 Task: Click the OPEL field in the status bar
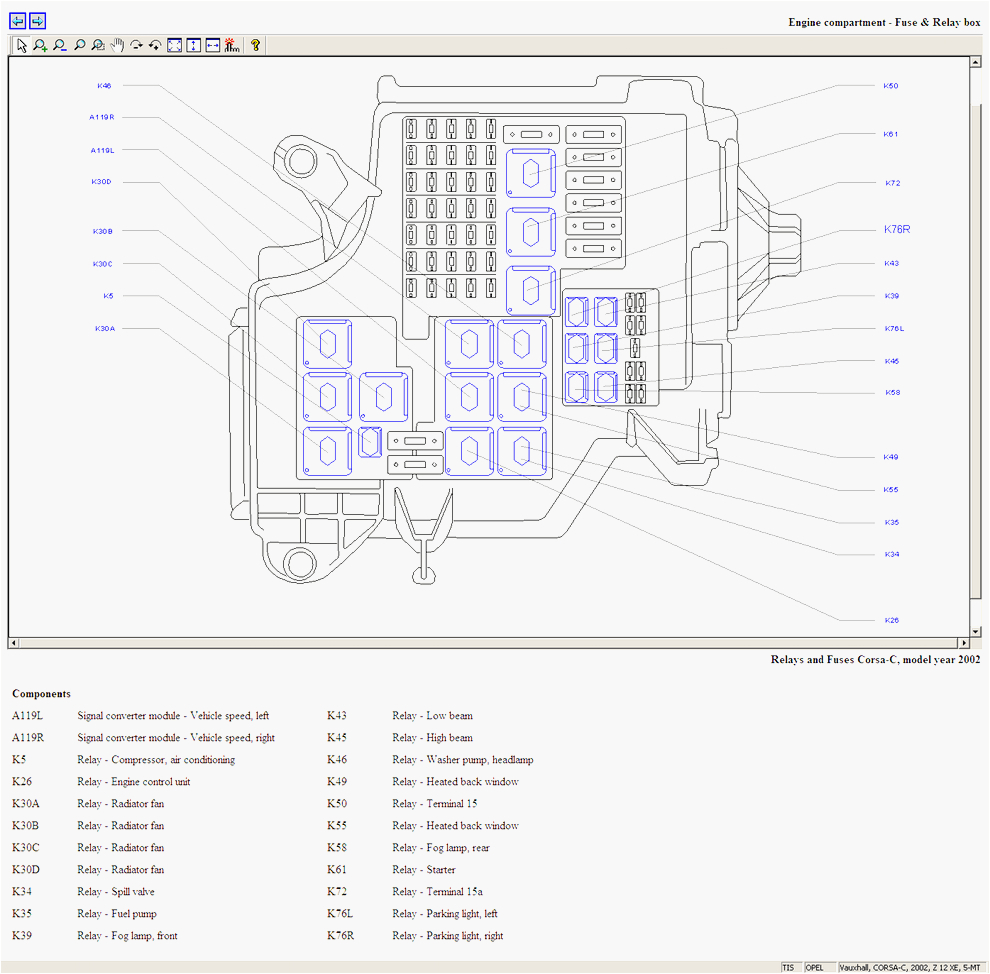tap(820, 967)
